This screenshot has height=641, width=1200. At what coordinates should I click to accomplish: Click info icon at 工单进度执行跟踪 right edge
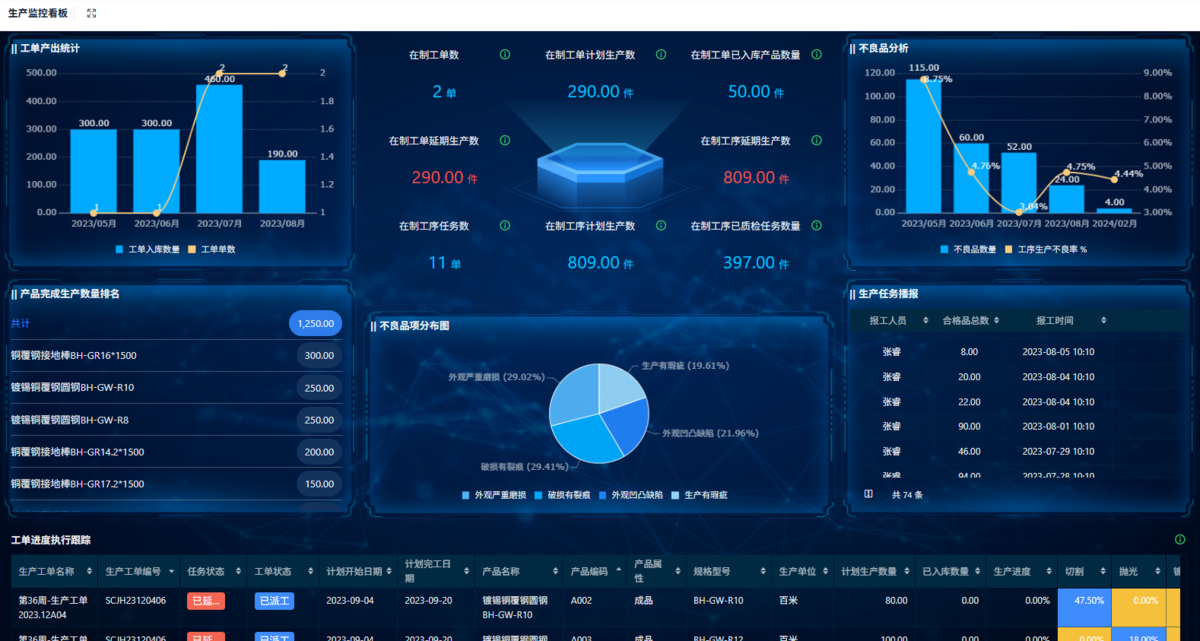[1181, 540]
